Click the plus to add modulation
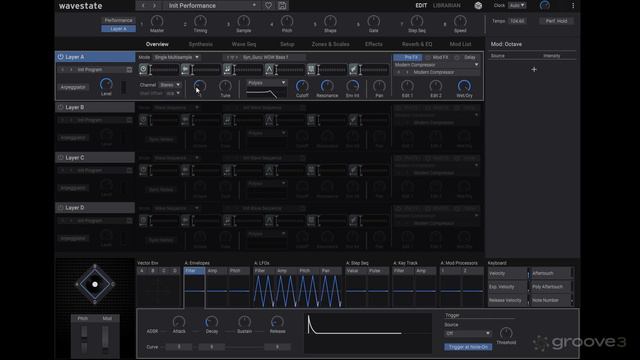 coord(534,70)
